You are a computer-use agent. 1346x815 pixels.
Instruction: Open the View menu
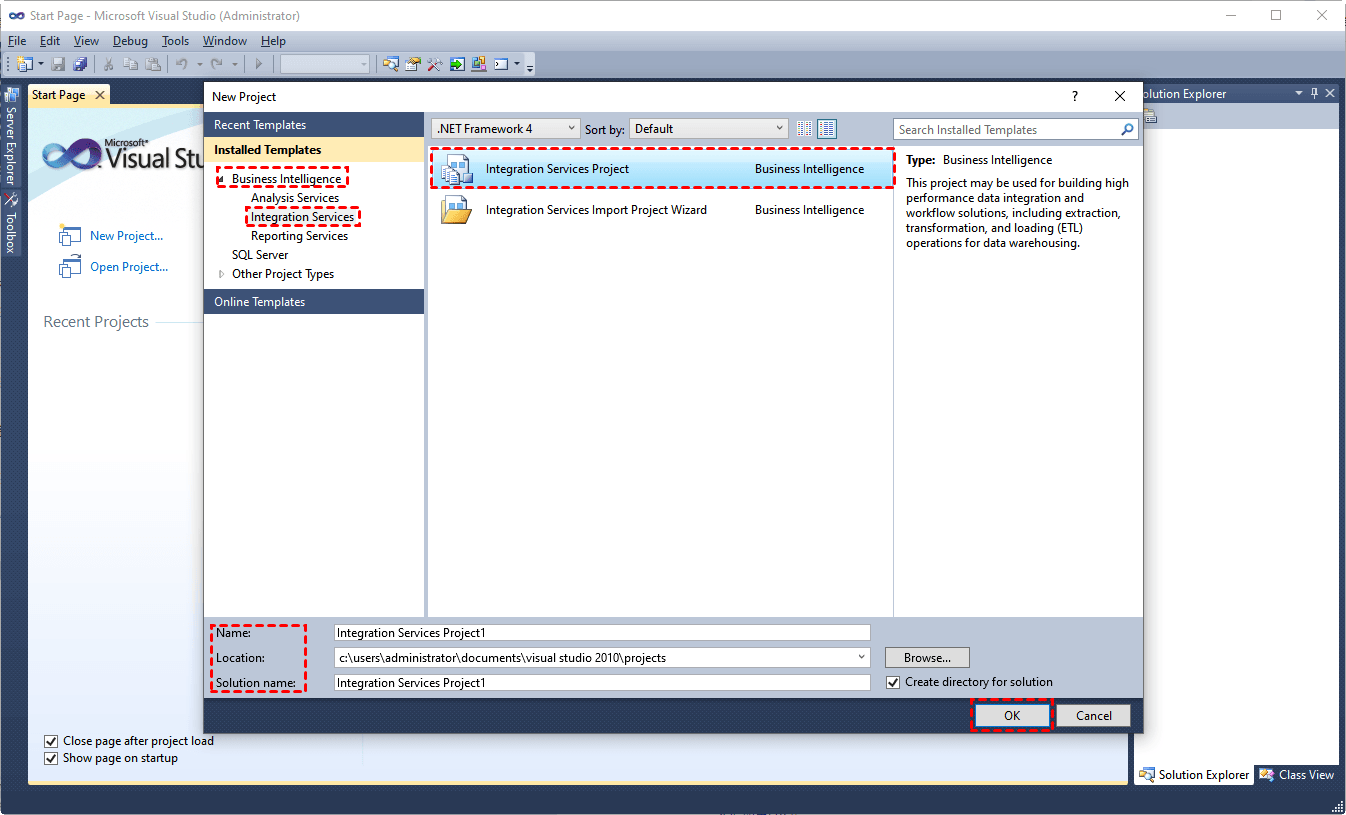pos(86,41)
